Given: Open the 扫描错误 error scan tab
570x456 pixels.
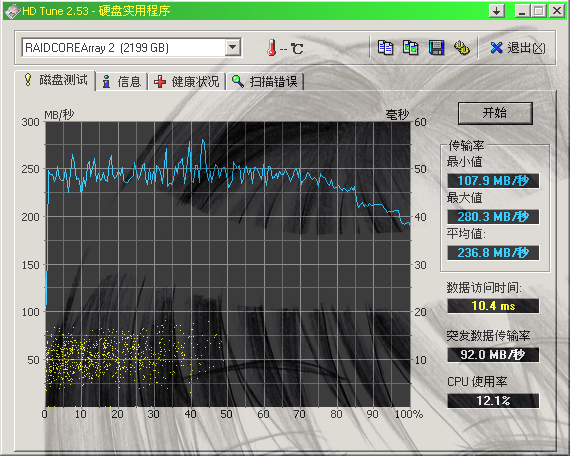Looking at the screenshot, I should 265,81.
